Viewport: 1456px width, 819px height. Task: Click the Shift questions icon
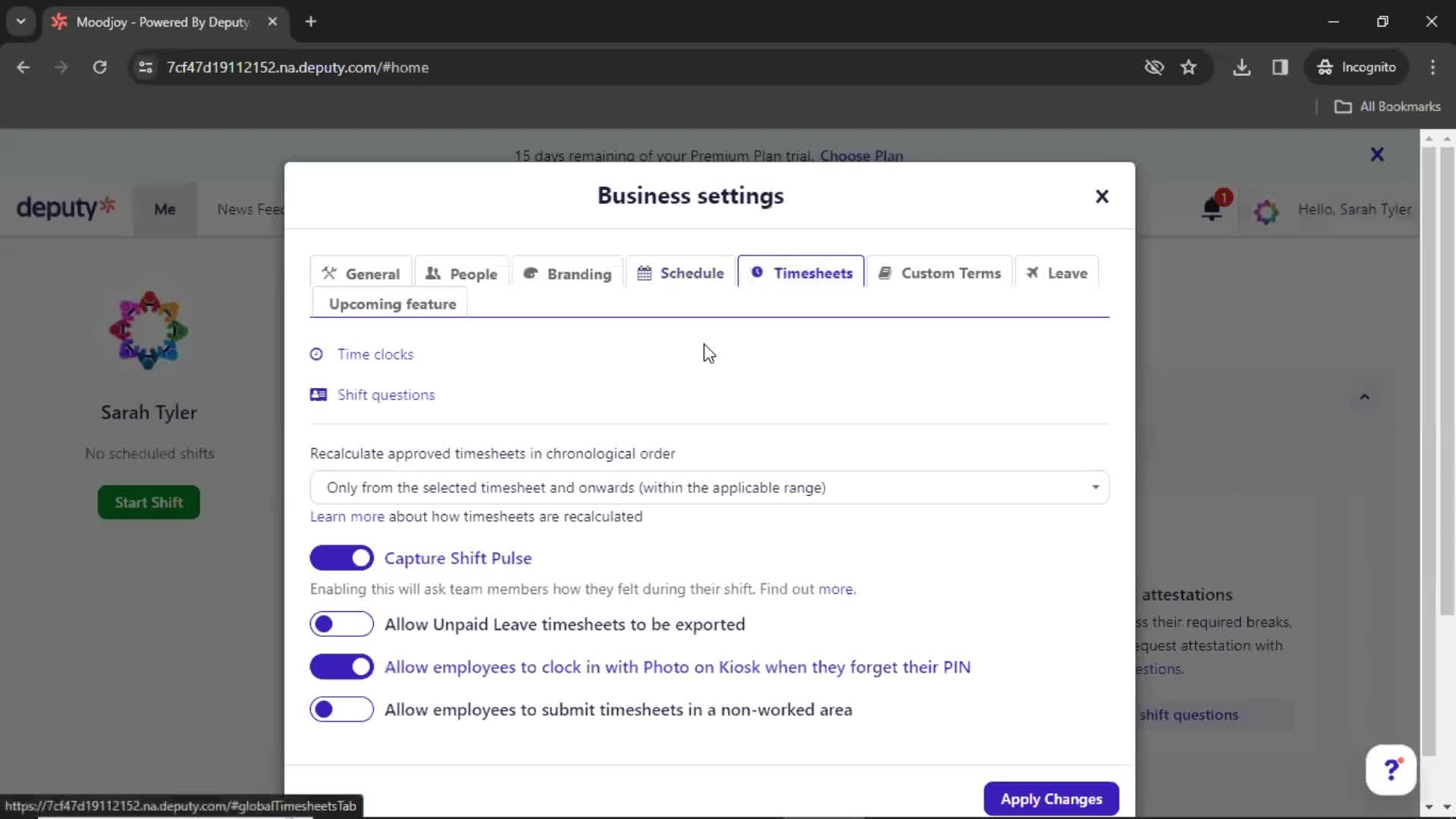pyautogui.click(x=318, y=394)
